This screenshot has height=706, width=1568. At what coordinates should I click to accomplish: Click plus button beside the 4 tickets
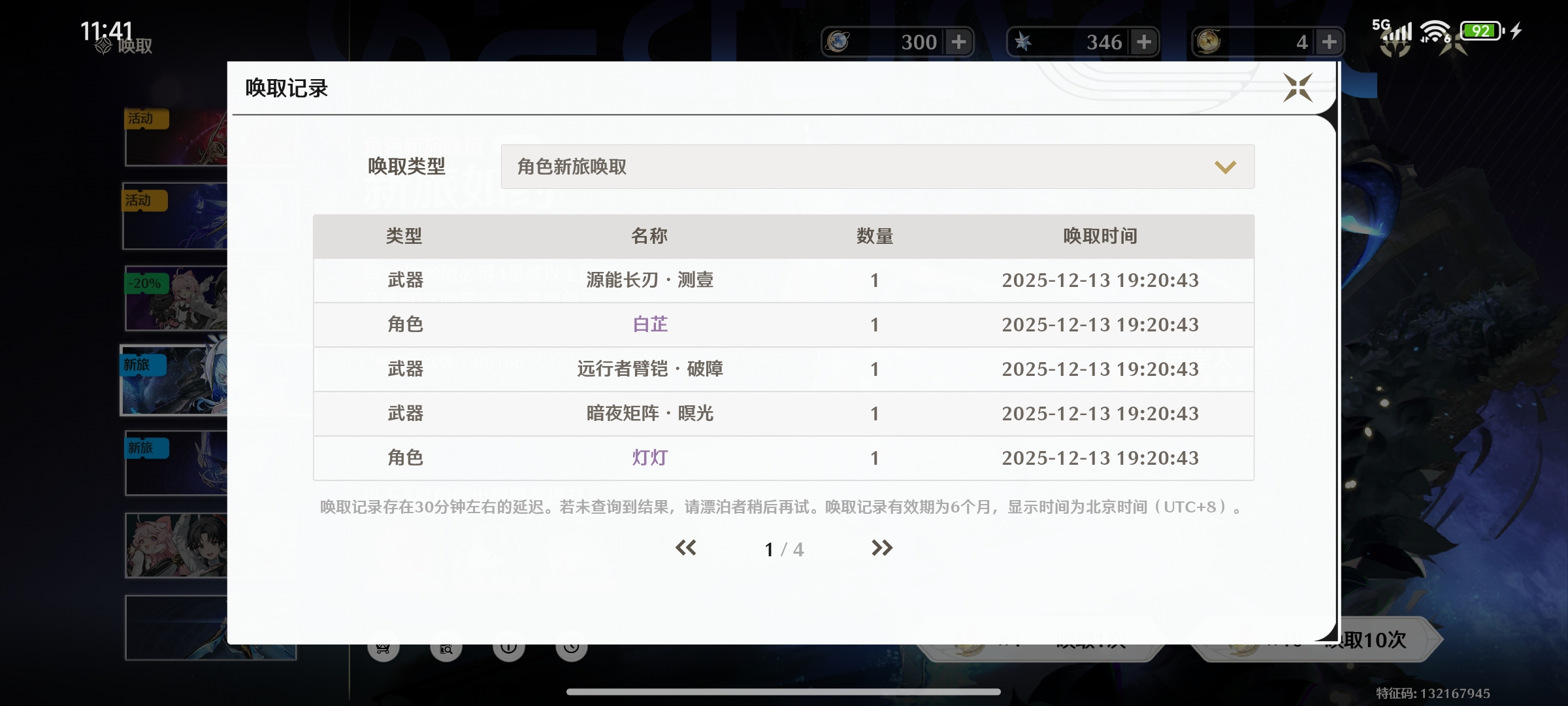coord(1329,42)
